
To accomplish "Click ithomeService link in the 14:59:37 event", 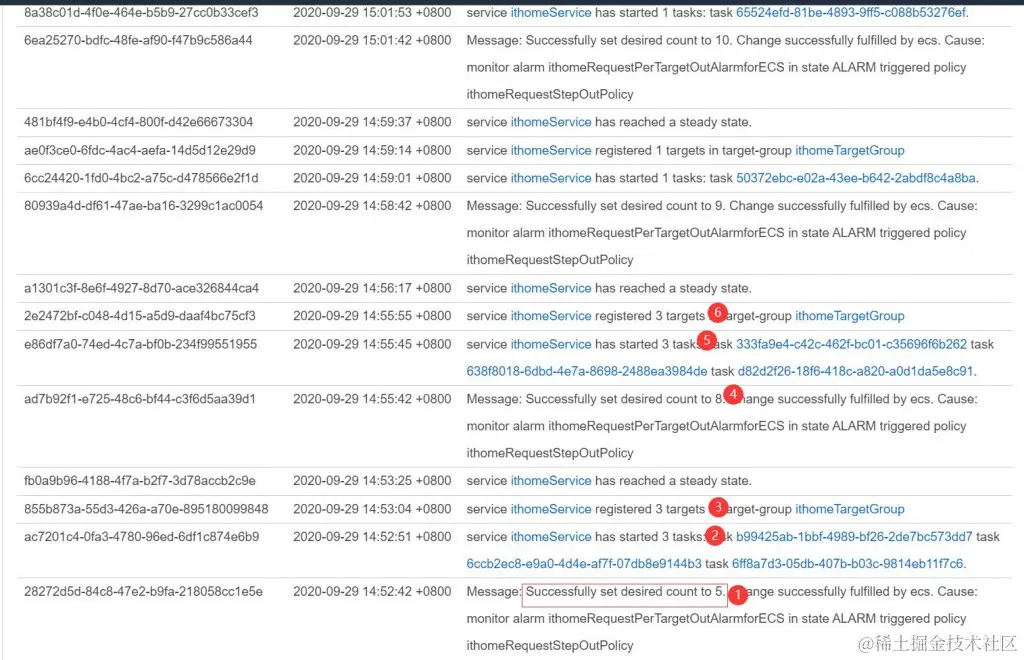I will 551,122.
